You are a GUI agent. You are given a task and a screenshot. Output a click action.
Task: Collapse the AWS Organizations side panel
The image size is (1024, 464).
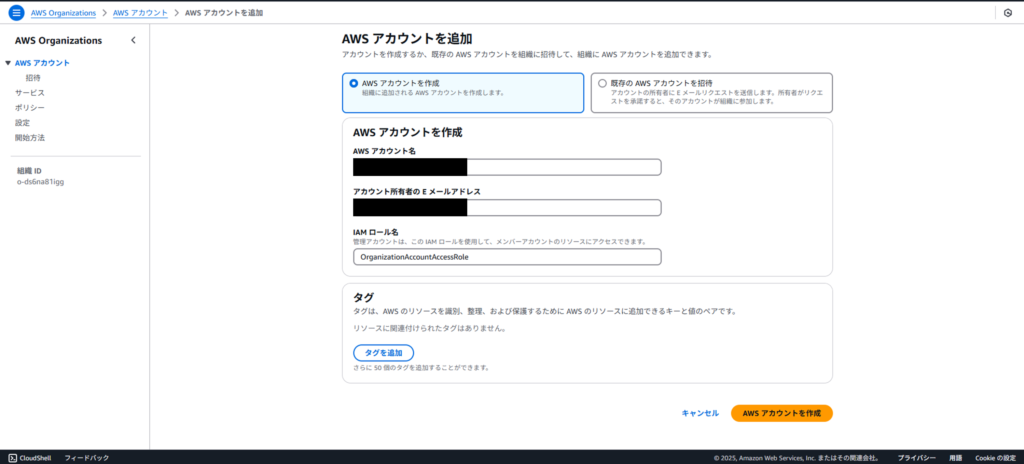pos(134,41)
